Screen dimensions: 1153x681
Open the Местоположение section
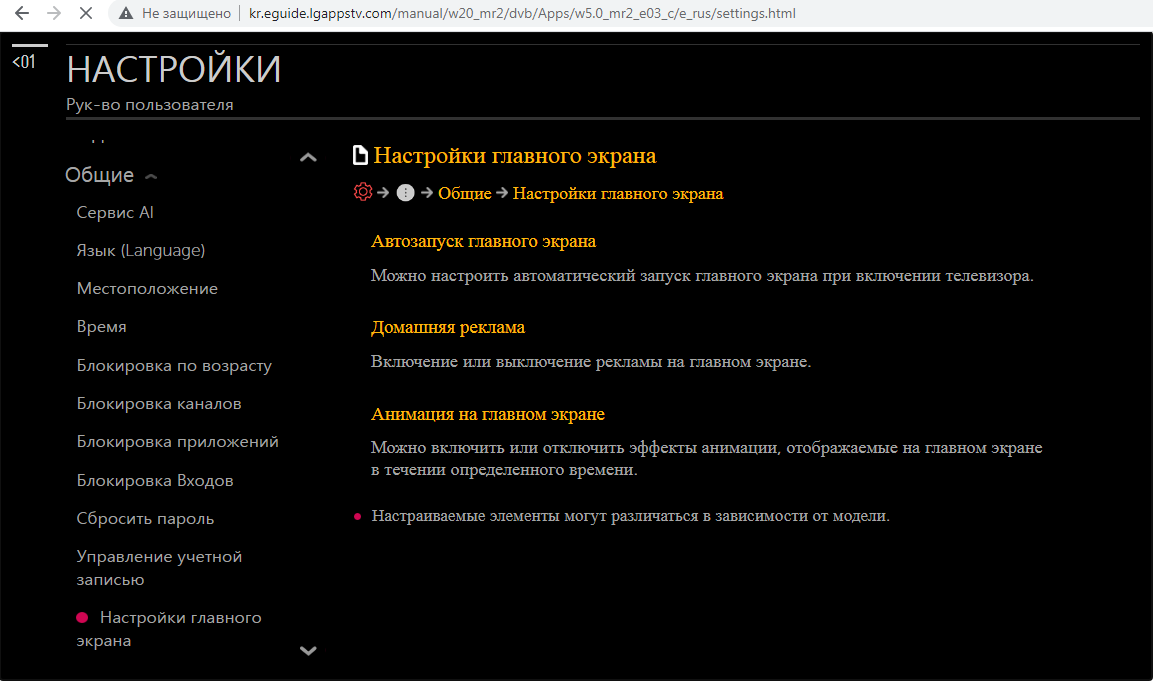click(147, 288)
